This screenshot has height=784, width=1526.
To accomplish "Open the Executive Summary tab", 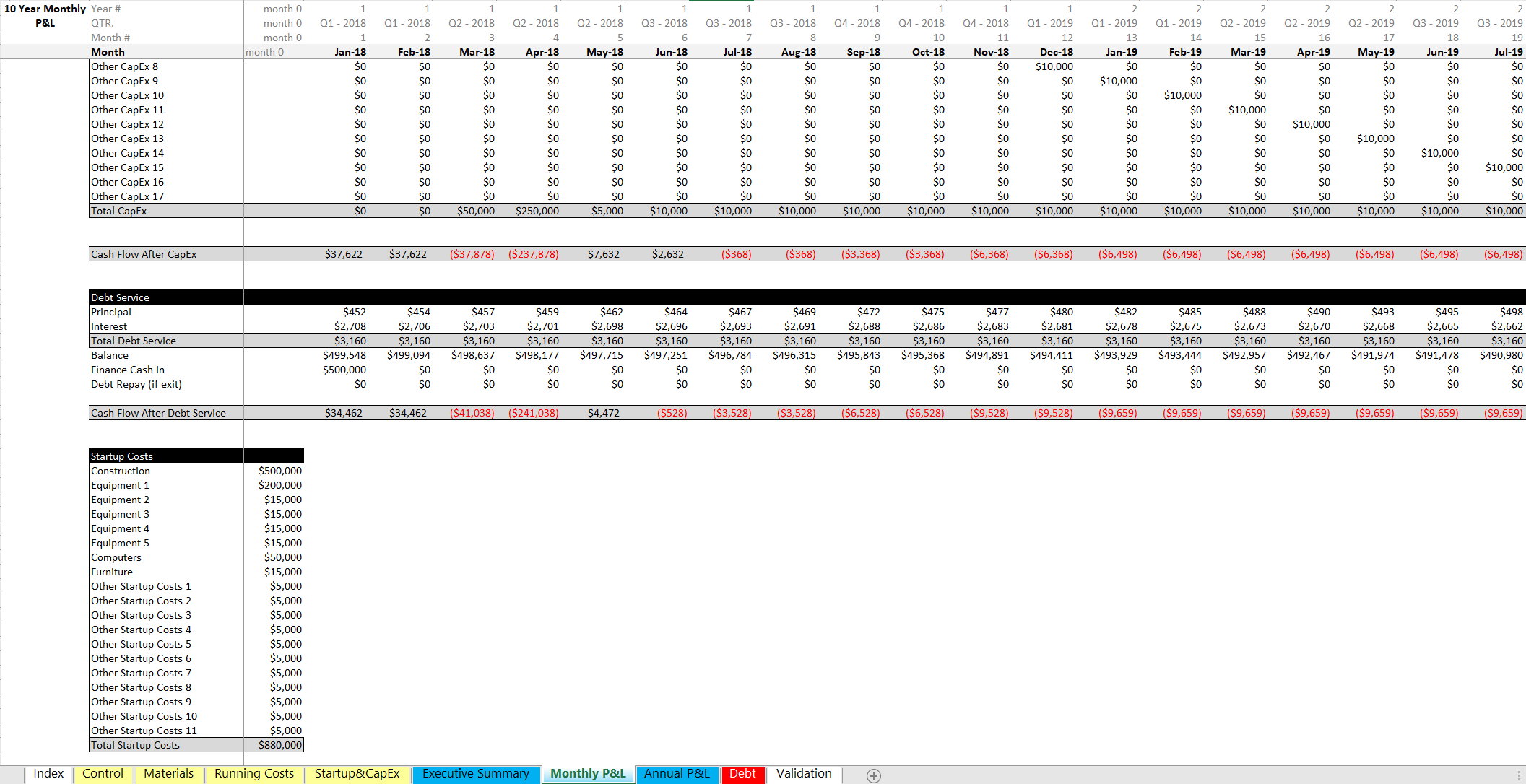I will click(x=476, y=773).
